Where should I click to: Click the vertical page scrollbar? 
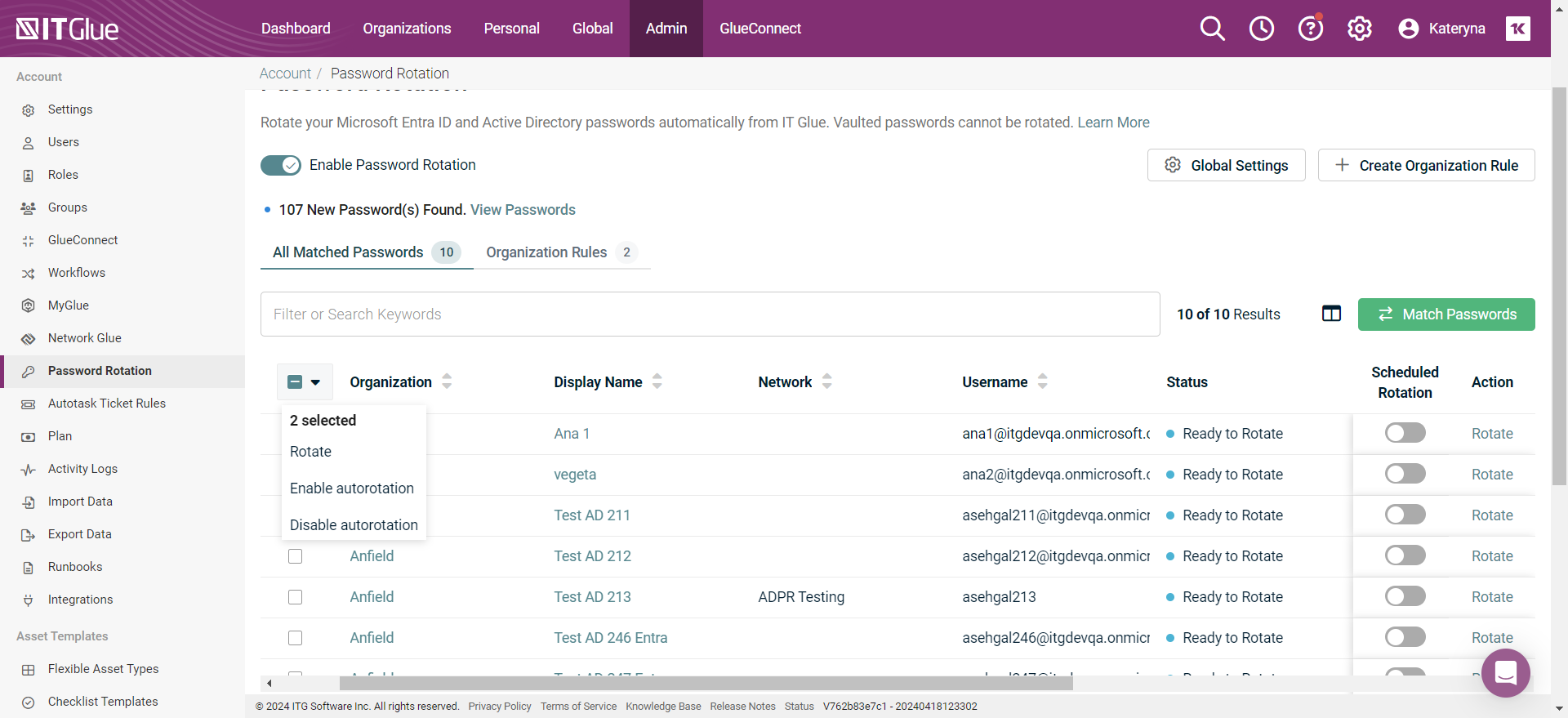1559,286
